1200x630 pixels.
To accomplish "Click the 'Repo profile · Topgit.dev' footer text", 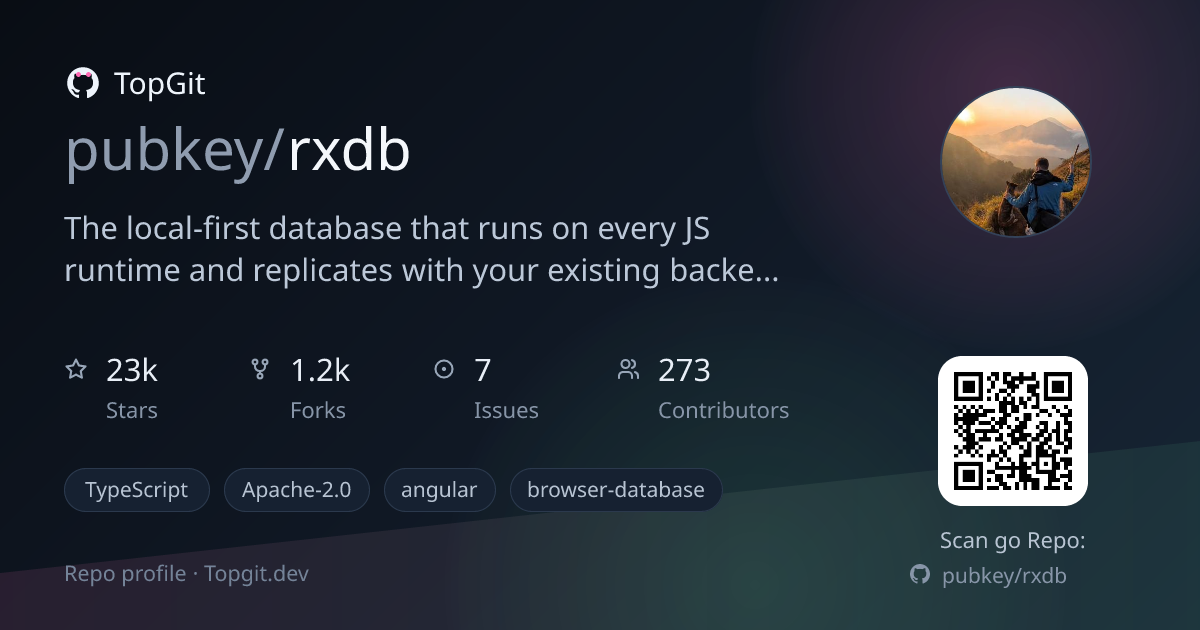I will (186, 574).
